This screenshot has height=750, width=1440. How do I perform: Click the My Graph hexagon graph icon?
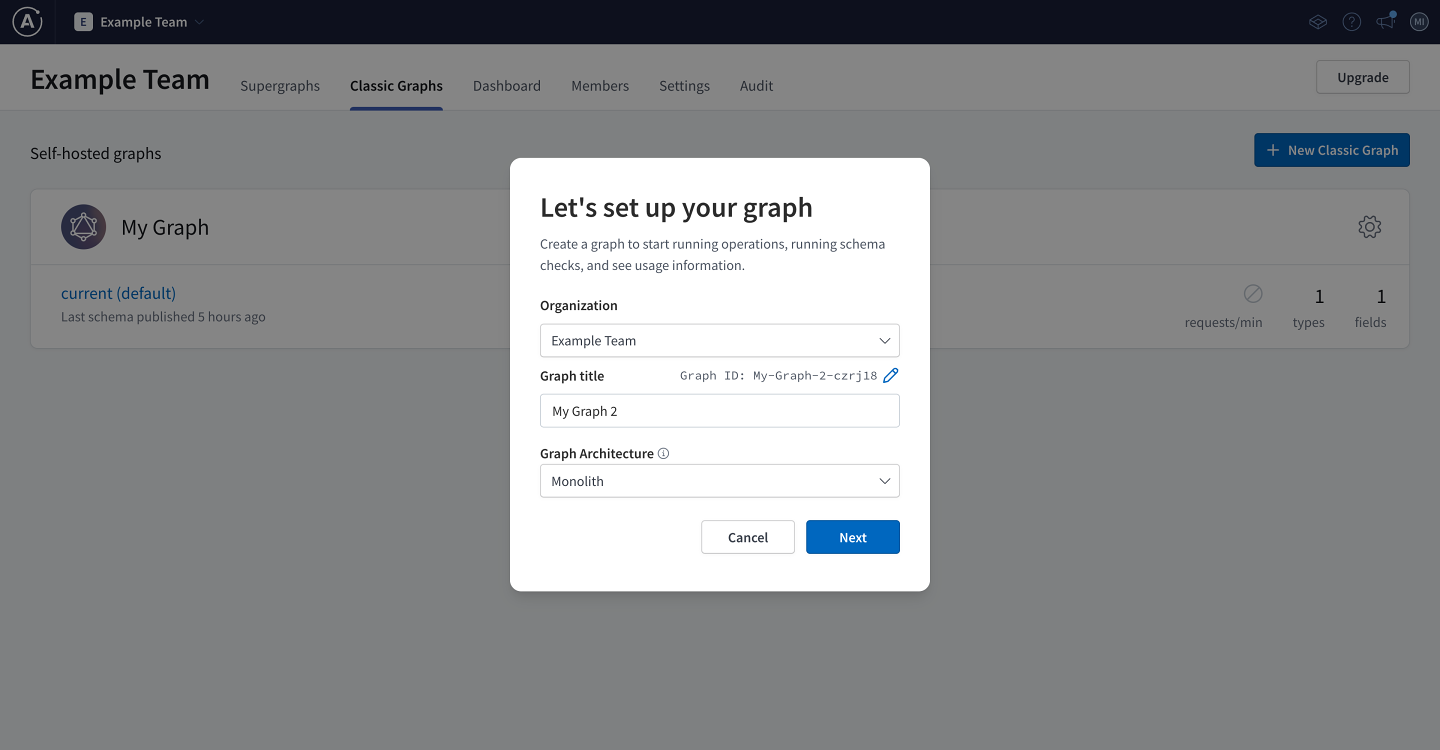click(x=83, y=226)
